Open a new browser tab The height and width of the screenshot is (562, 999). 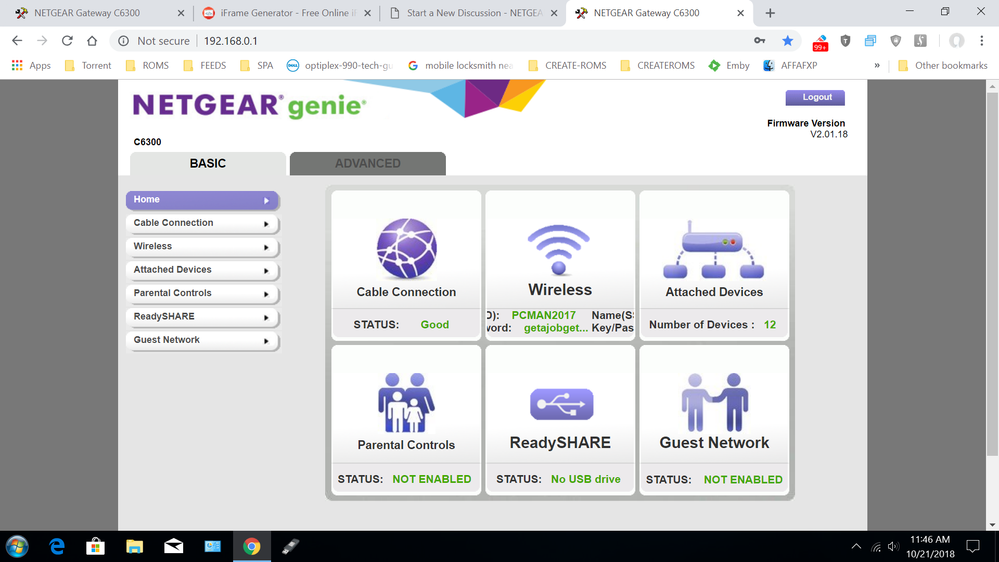(770, 13)
